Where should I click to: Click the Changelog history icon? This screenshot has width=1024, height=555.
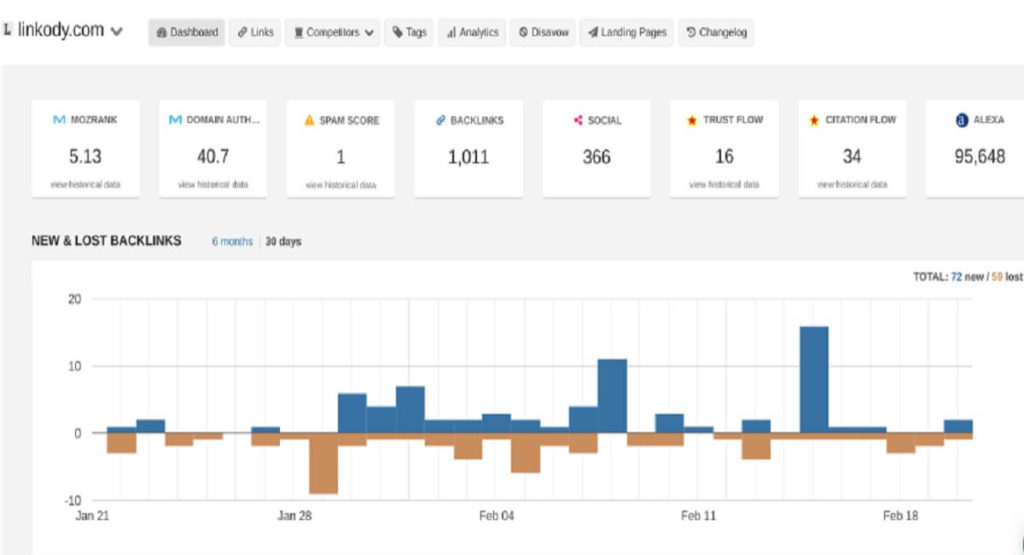[x=691, y=32]
